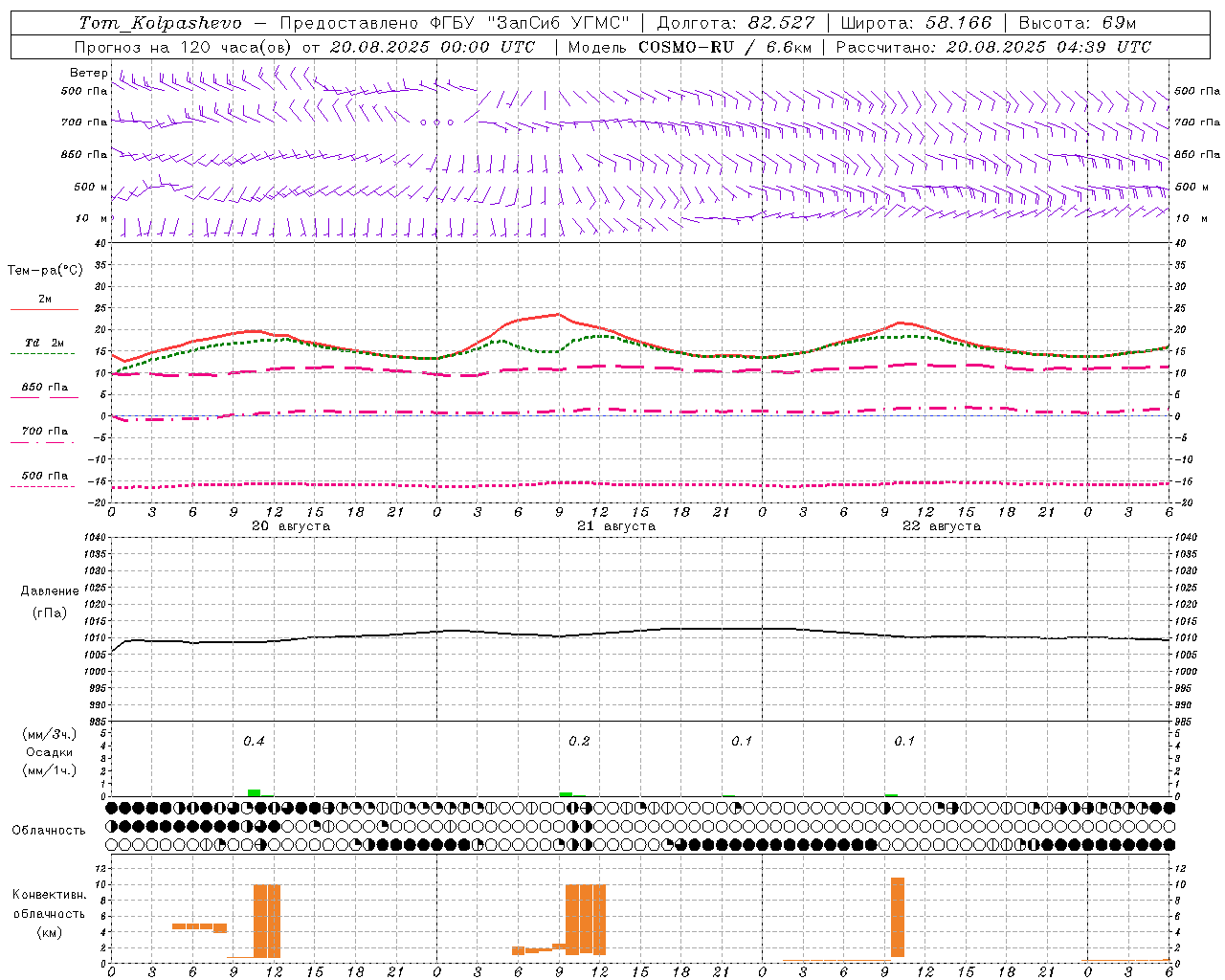Image resolution: width=1225 pixels, height=980 pixels.
Task: Click the '22 августа' date label
Action: 942,526
